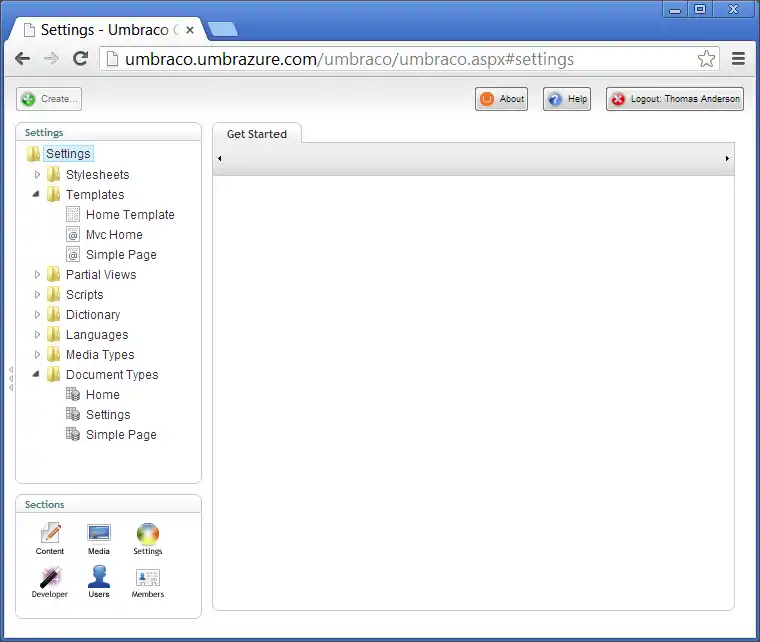Click the Templates folder icon

[53, 194]
